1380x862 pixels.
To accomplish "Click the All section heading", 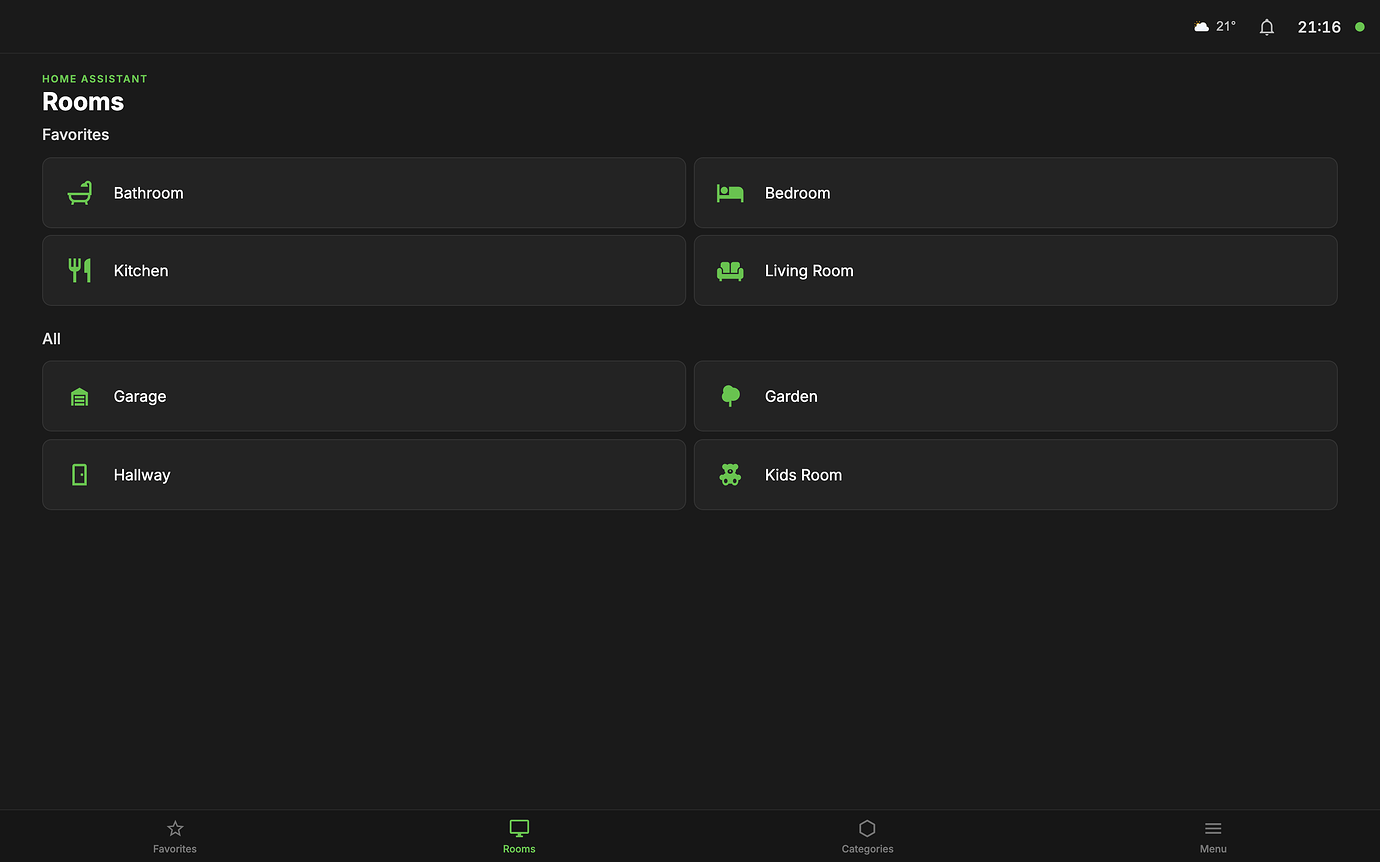I will pyautogui.click(x=52, y=339).
